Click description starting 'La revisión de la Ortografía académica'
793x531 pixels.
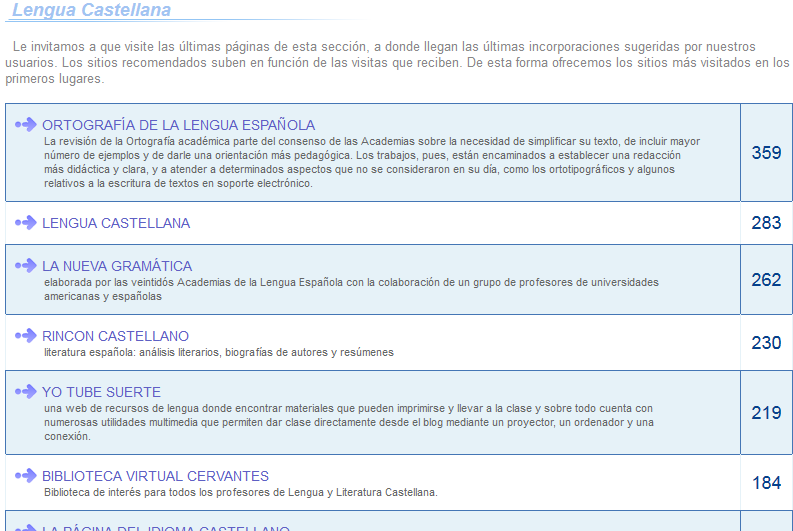(372, 162)
